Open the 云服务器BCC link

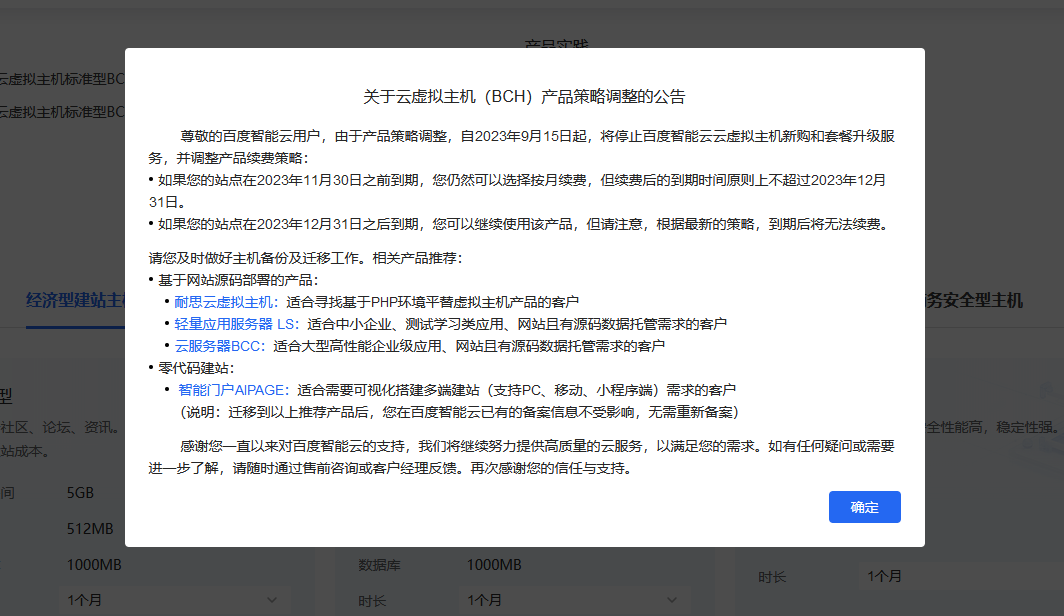tap(220, 346)
